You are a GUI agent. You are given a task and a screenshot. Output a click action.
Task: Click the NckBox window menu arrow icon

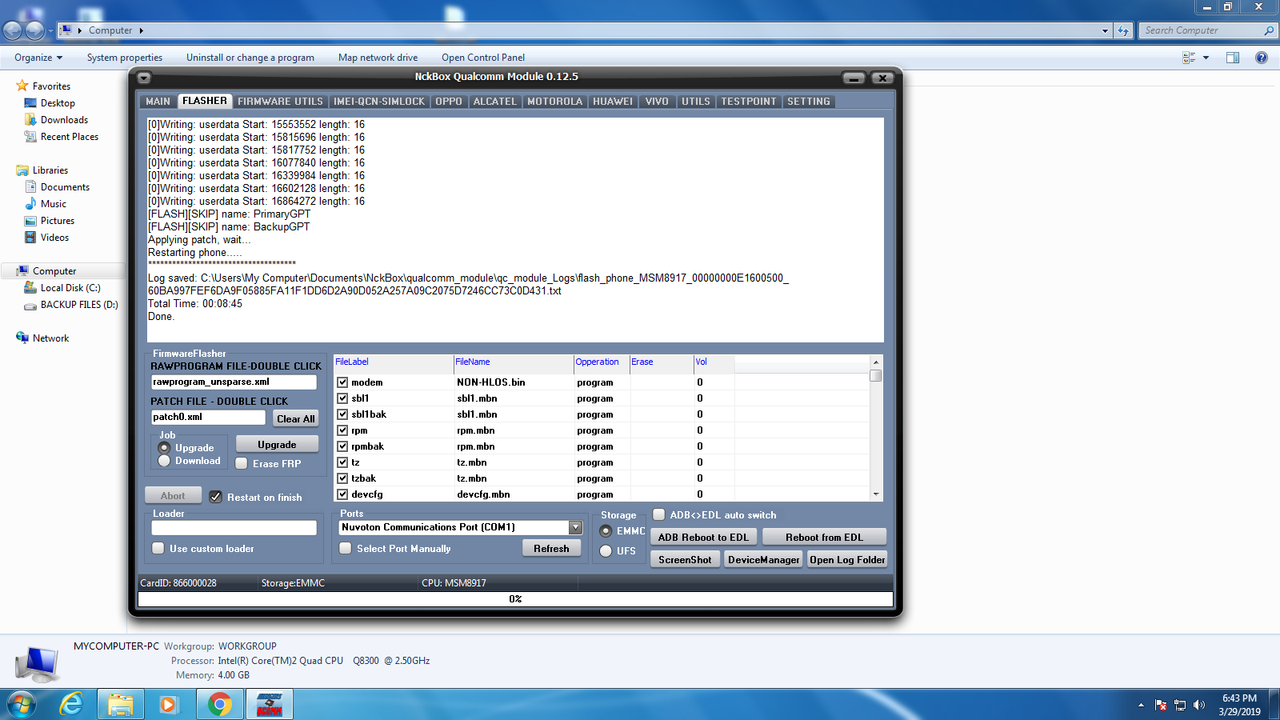[x=144, y=77]
